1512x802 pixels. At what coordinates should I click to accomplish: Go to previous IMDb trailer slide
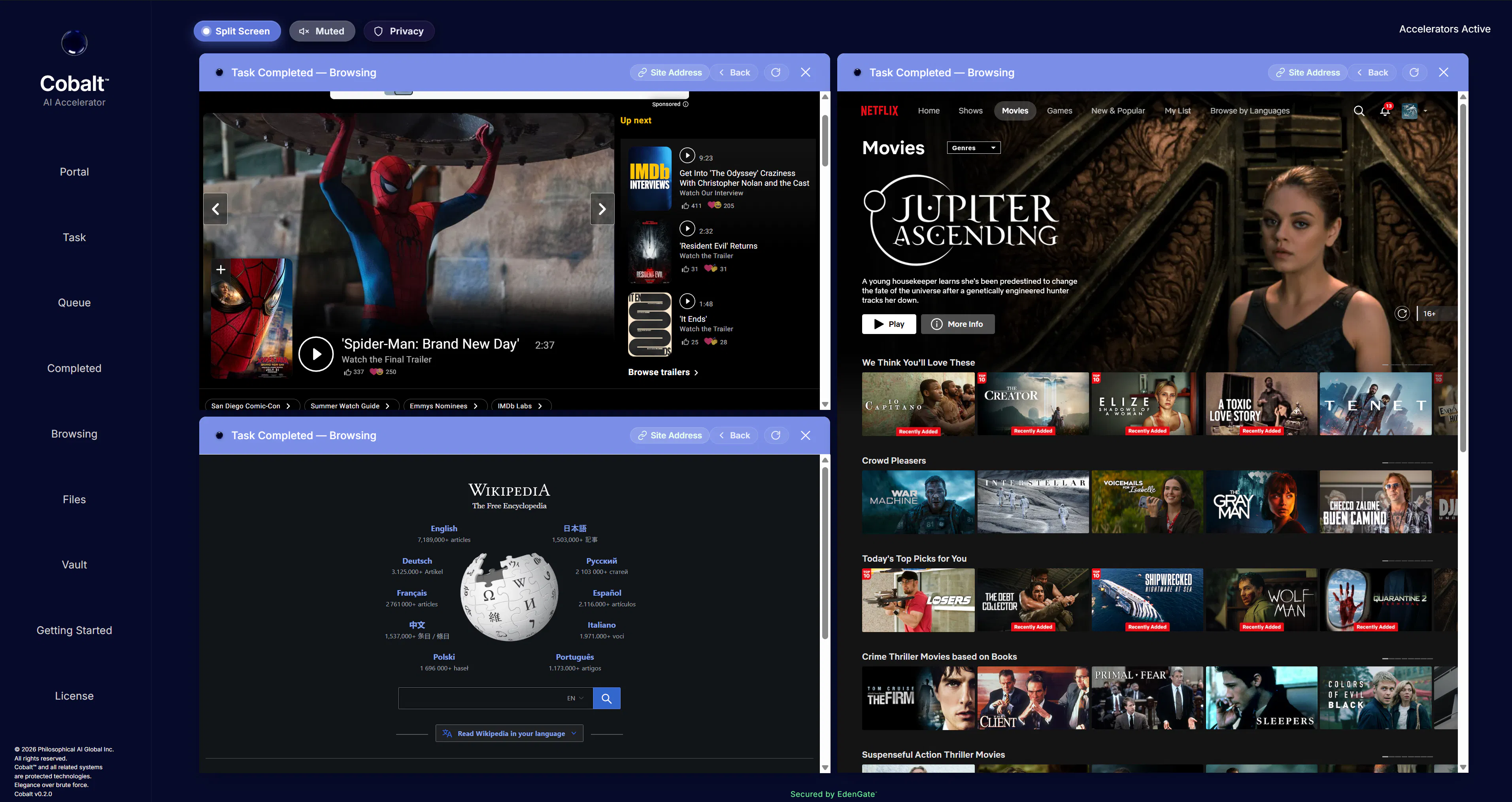(x=215, y=208)
